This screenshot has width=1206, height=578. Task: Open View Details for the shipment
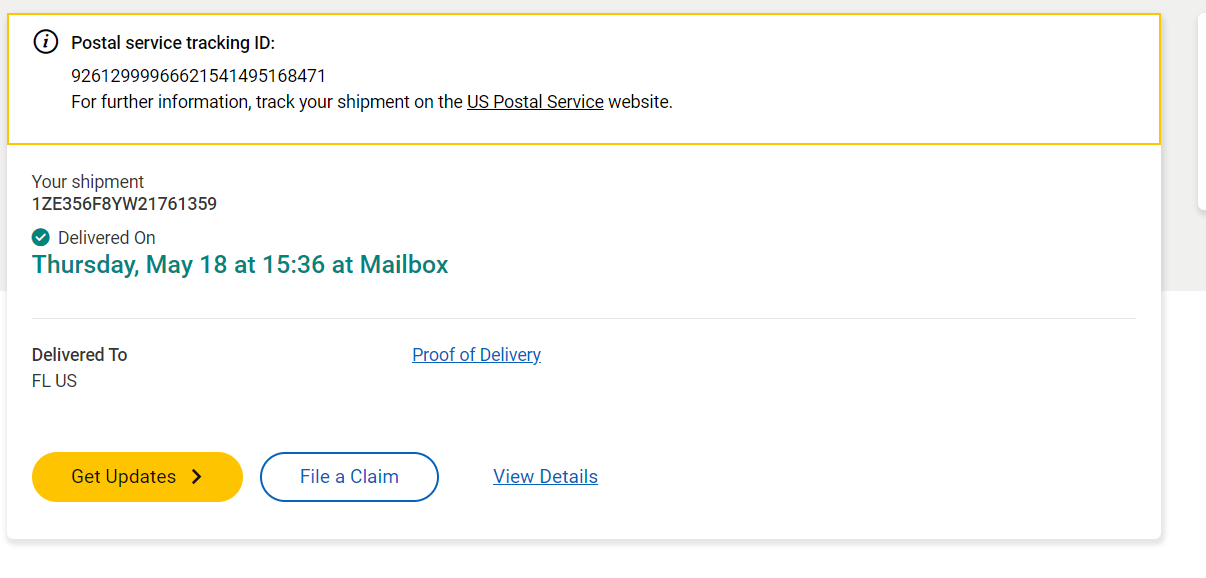545,477
